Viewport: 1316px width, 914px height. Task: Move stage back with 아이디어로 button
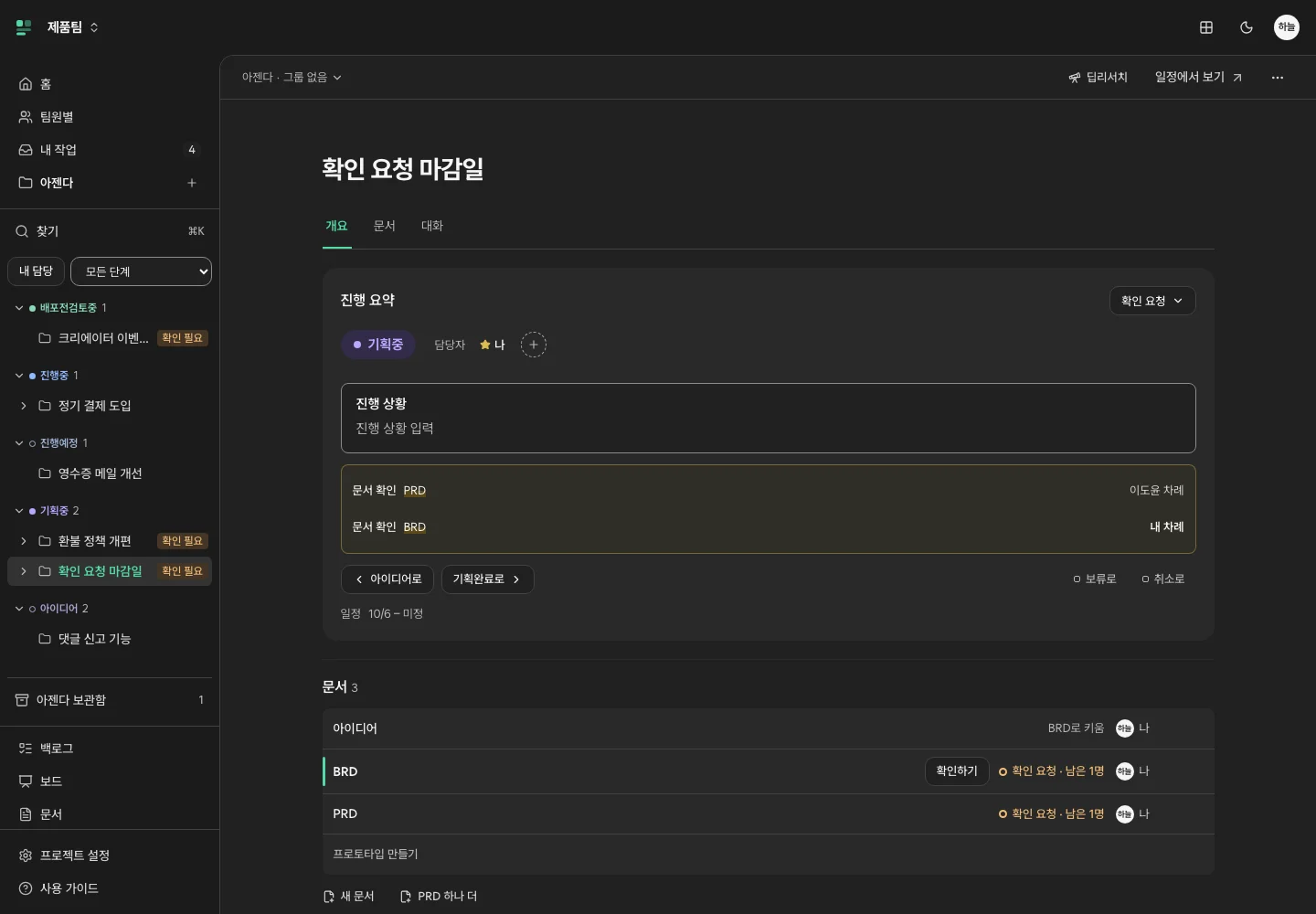387,579
